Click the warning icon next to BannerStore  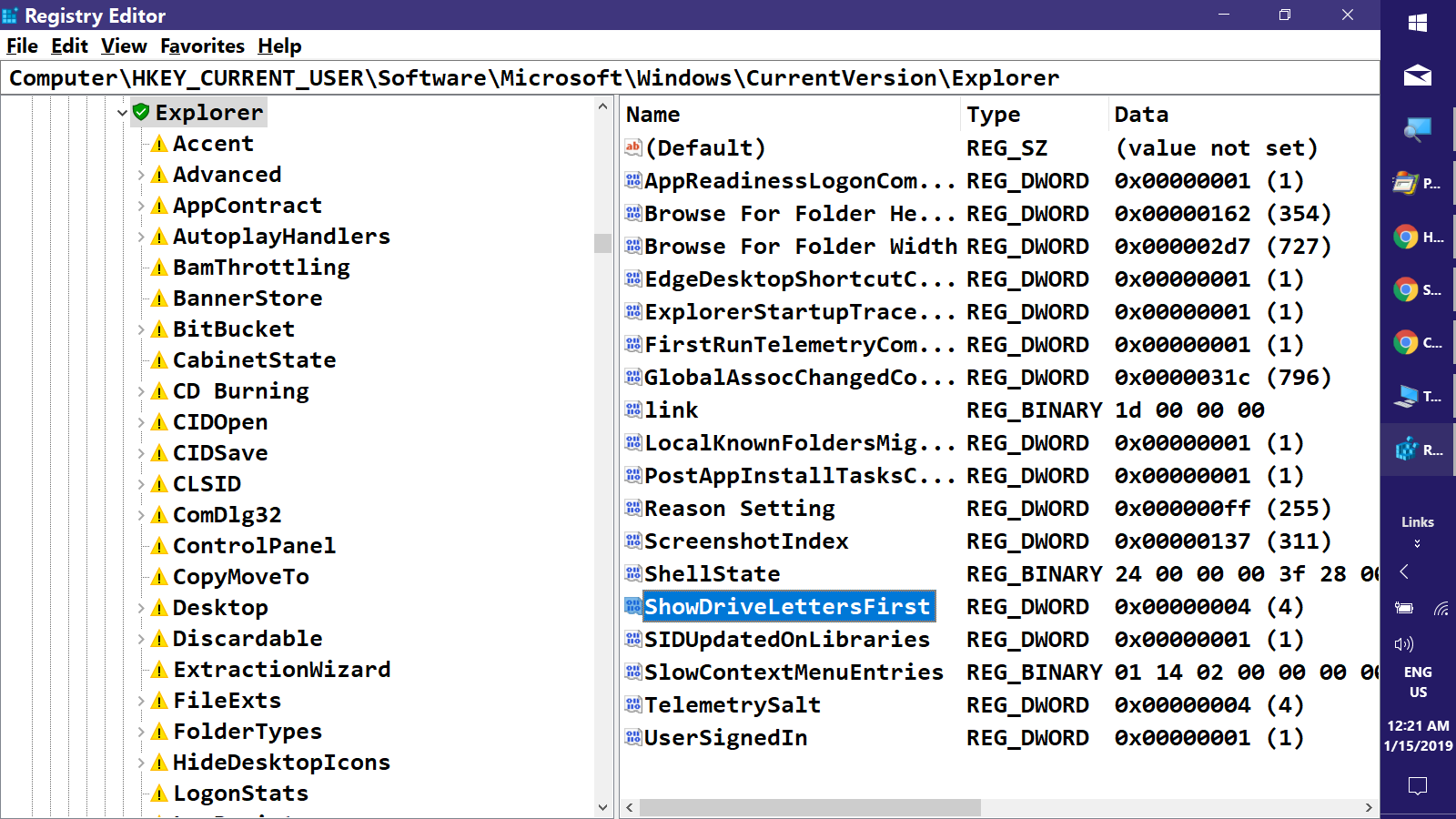[159, 298]
